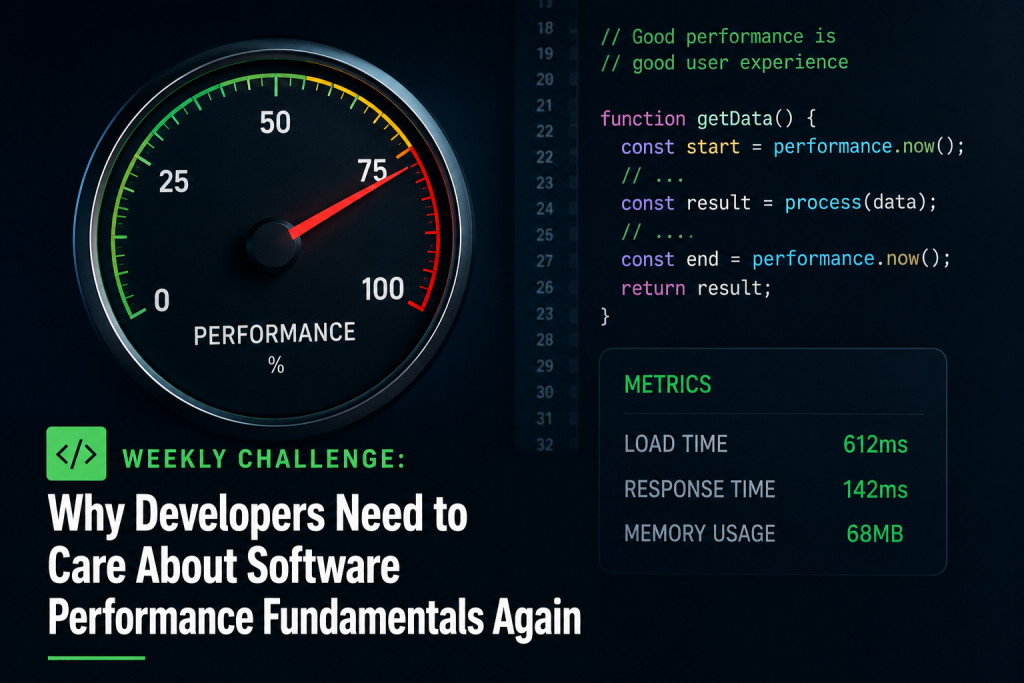Click the '142ms' response time value
The width and height of the screenshot is (1024, 683).
pyautogui.click(x=875, y=490)
